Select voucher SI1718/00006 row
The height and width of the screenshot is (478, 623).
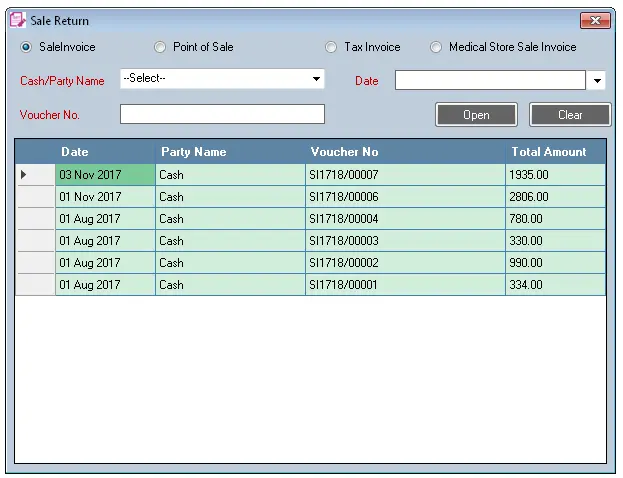pos(344,197)
